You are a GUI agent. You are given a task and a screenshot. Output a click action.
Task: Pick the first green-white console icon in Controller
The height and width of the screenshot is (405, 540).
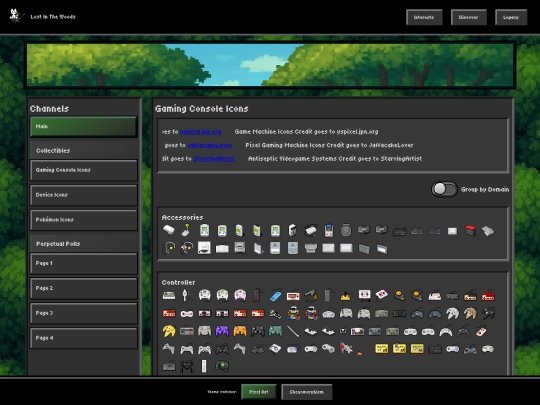click(169, 295)
